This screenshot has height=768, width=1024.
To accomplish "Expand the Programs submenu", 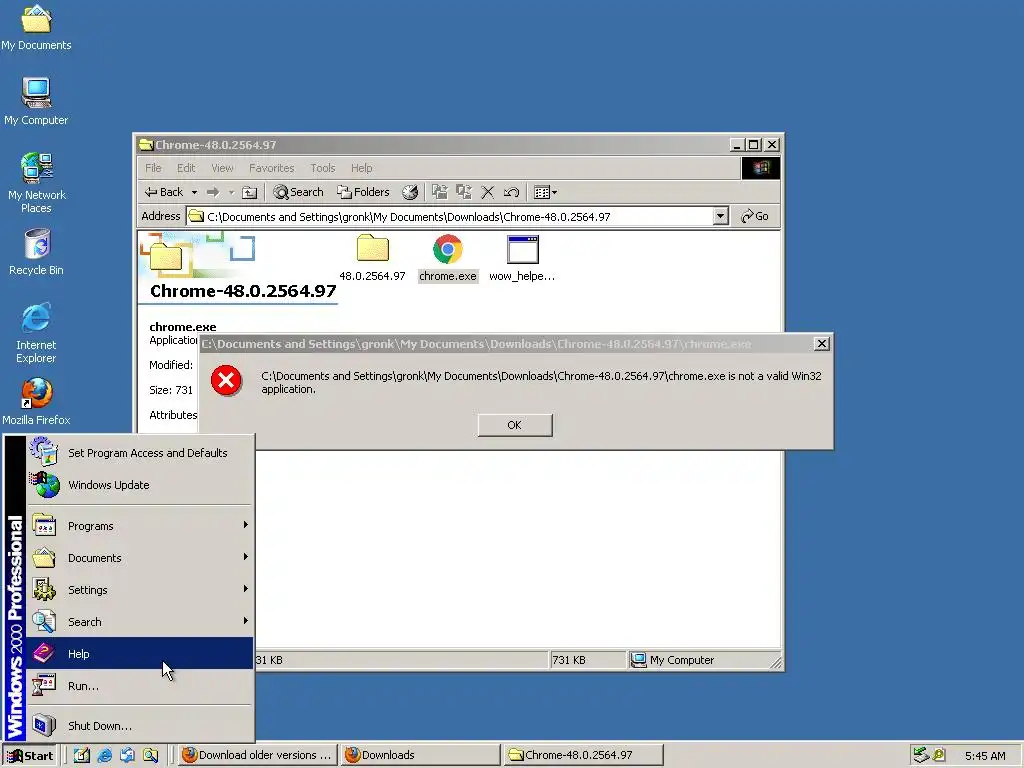I will click(140, 526).
